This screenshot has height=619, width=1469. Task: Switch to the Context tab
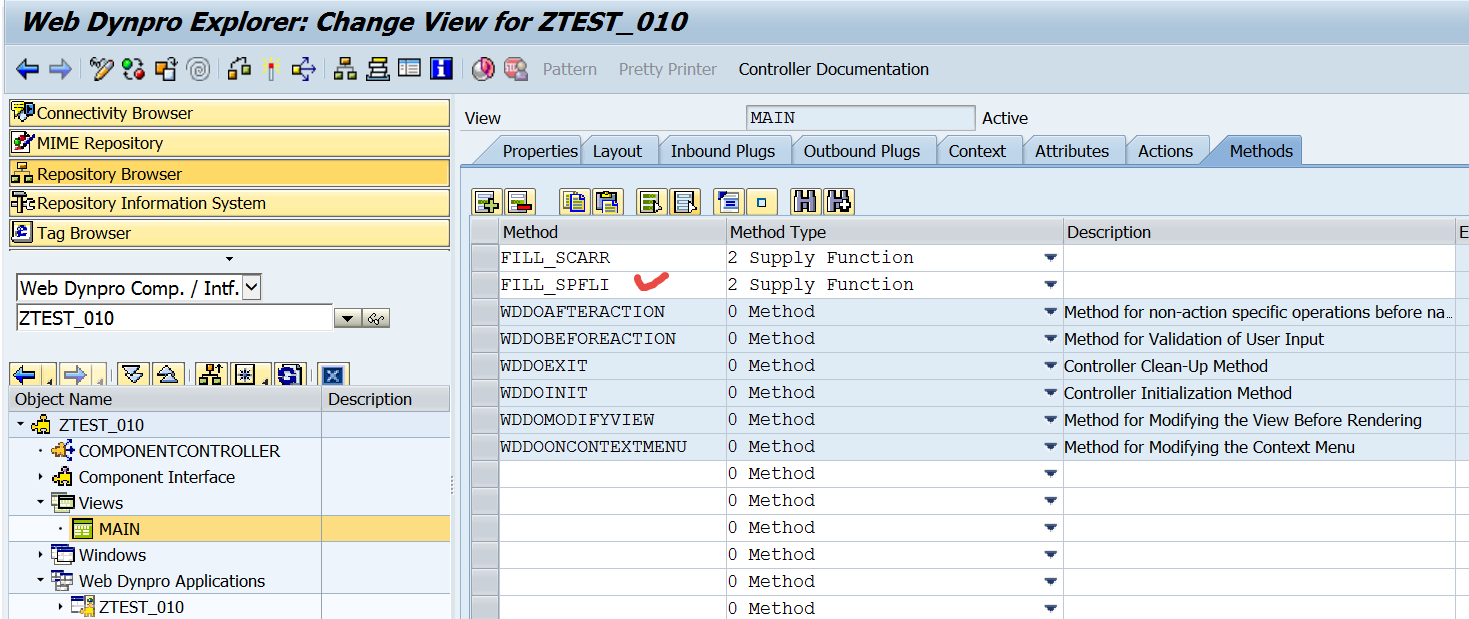[977, 151]
